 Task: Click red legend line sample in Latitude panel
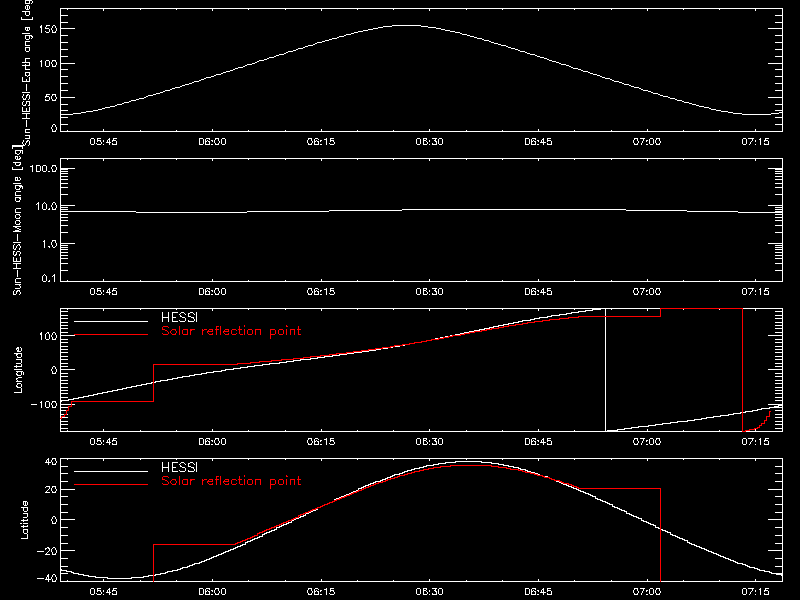tap(111, 484)
